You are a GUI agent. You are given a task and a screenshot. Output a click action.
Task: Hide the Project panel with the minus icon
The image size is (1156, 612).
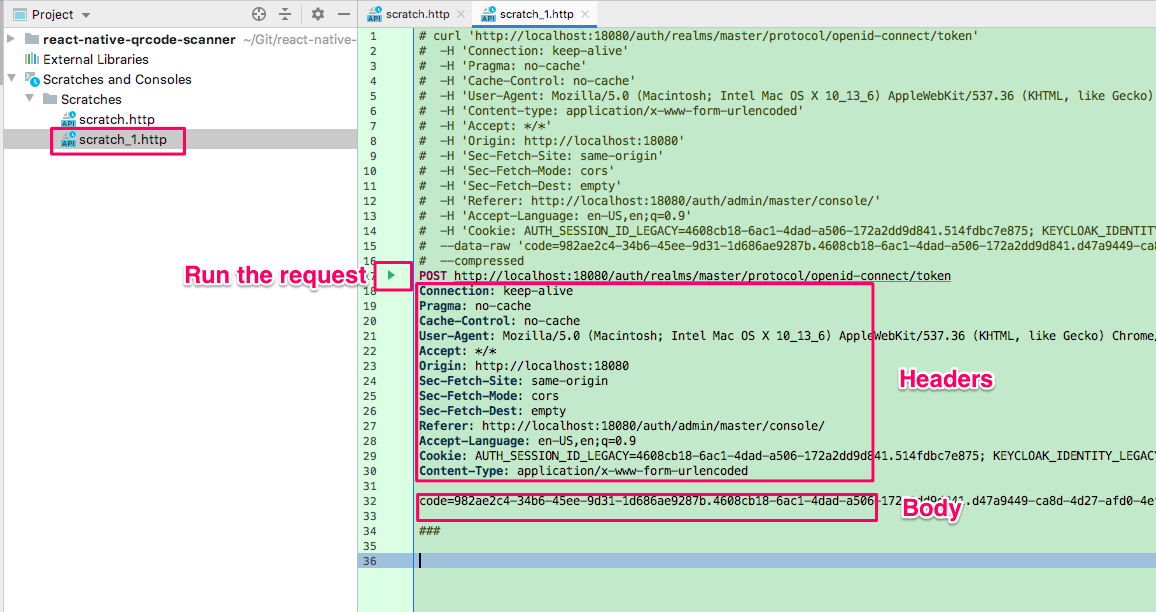pyautogui.click(x=344, y=14)
